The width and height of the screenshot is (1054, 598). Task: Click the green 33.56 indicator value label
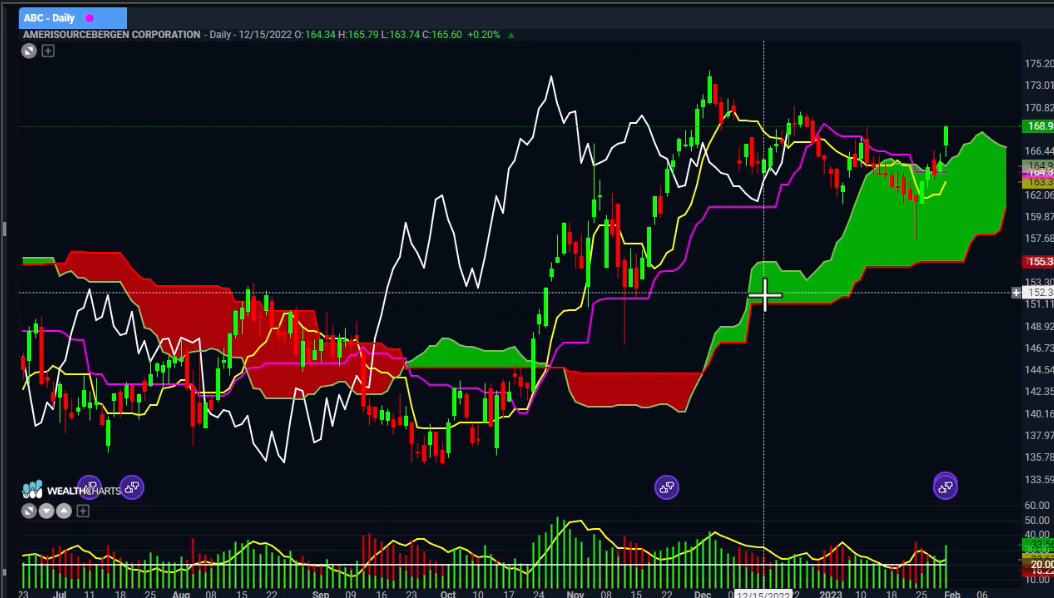(1039, 544)
